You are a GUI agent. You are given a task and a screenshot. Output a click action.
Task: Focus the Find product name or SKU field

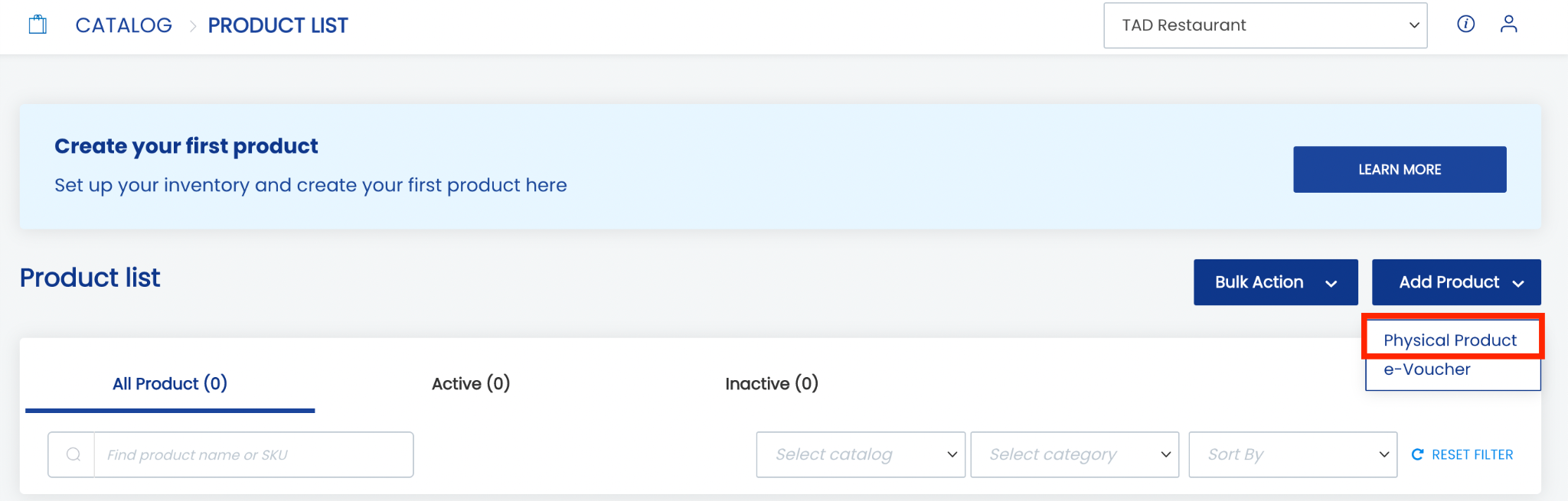tap(253, 454)
